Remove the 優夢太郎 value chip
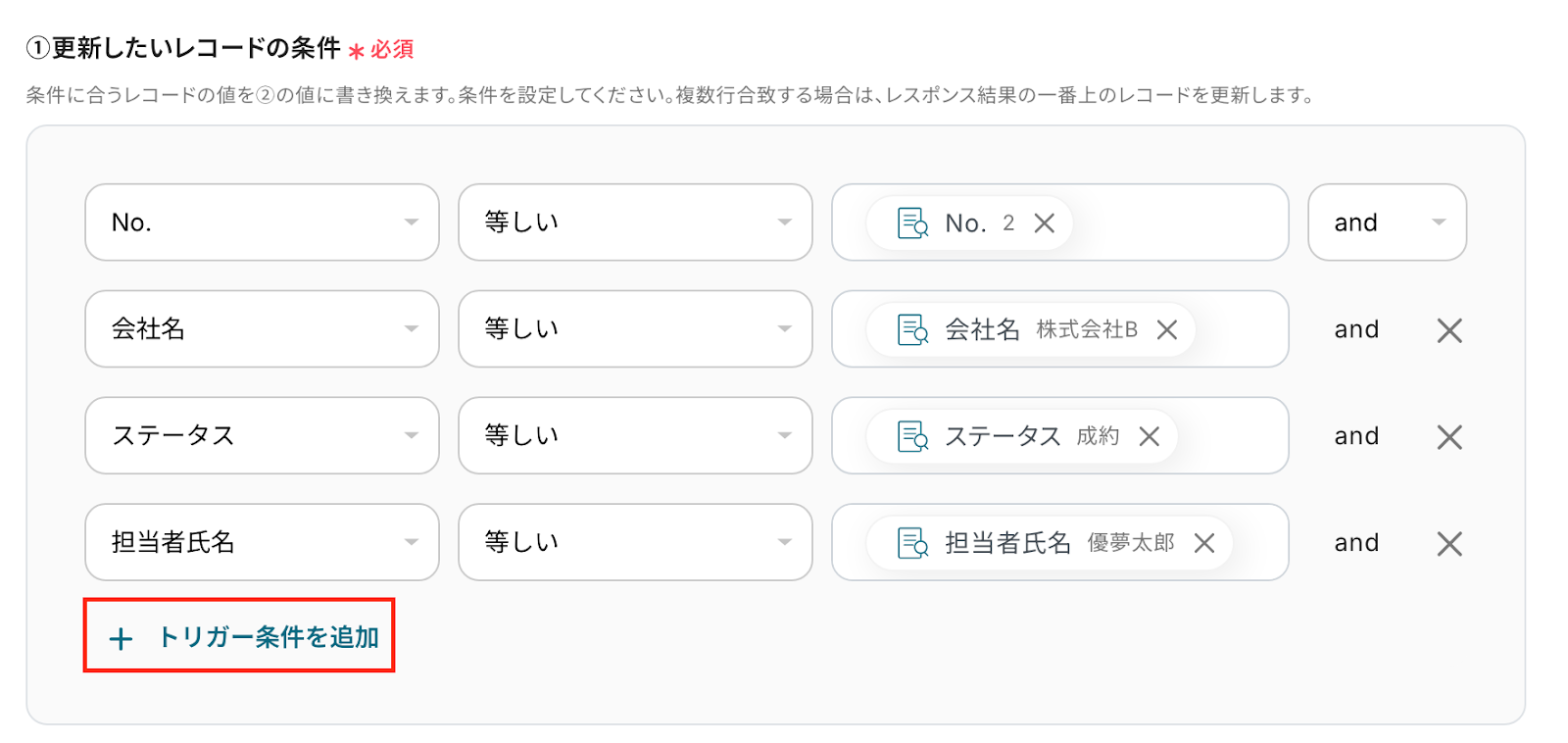The width and height of the screenshot is (1568, 743). point(1204,543)
